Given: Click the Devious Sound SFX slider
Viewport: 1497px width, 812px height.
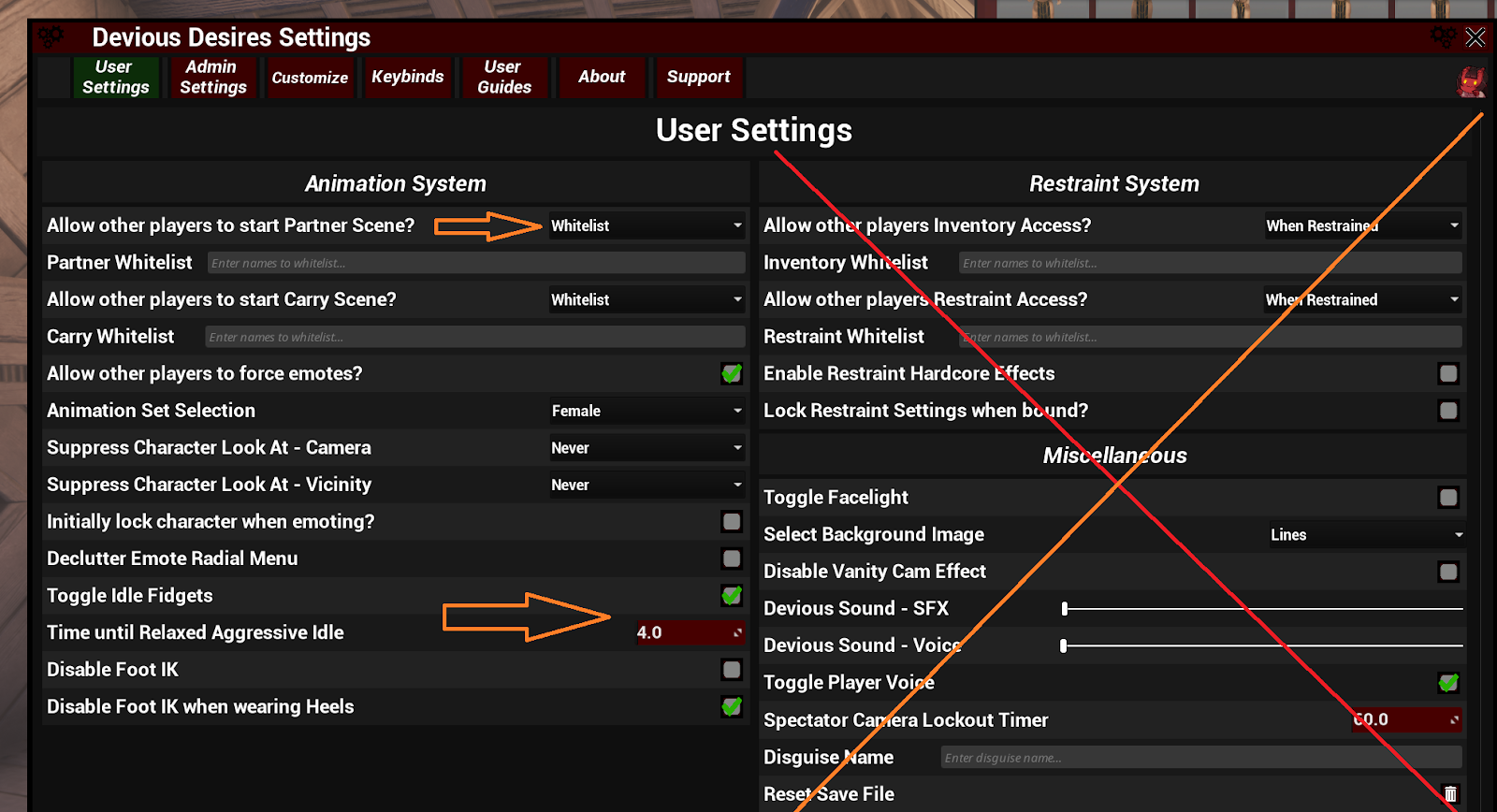Looking at the screenshot, I should (1262, 609).
